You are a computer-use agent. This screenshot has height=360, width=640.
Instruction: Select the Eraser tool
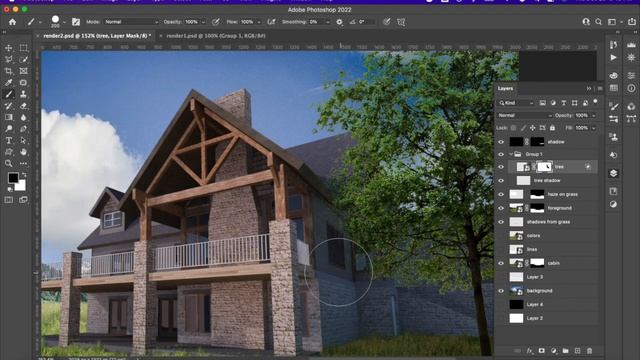[24, 106]
